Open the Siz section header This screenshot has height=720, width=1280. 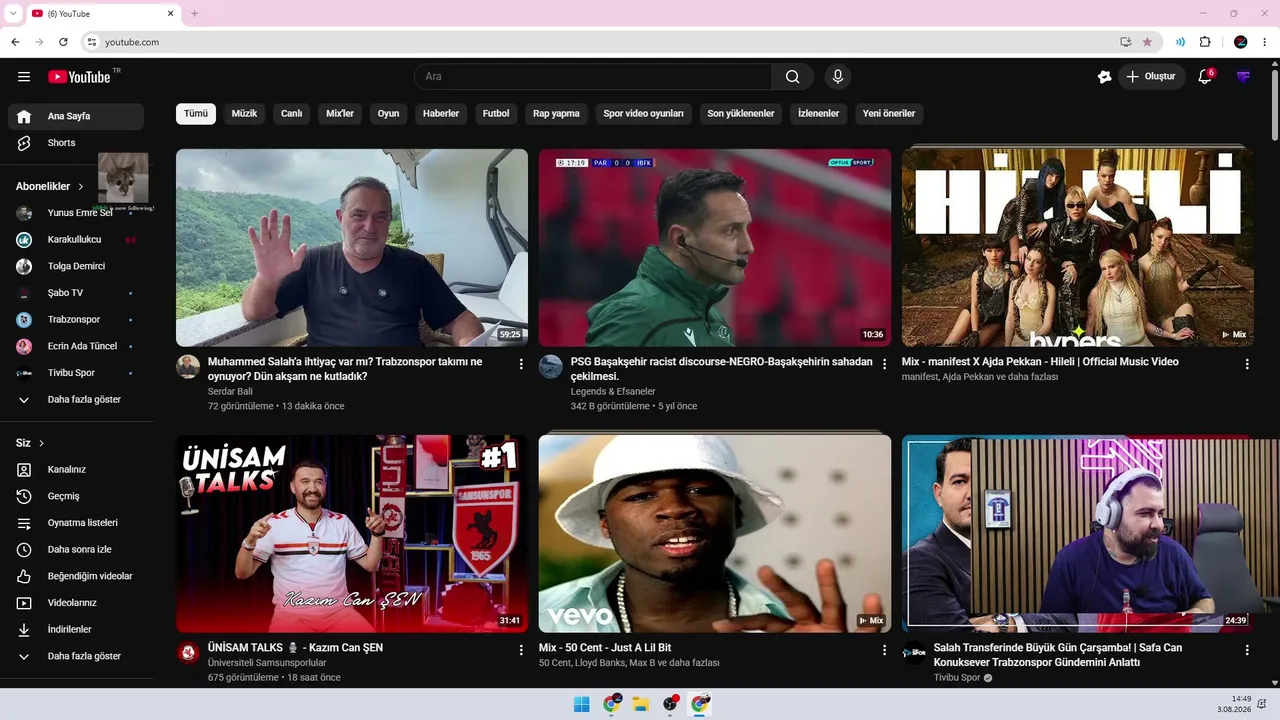[30, 443]
